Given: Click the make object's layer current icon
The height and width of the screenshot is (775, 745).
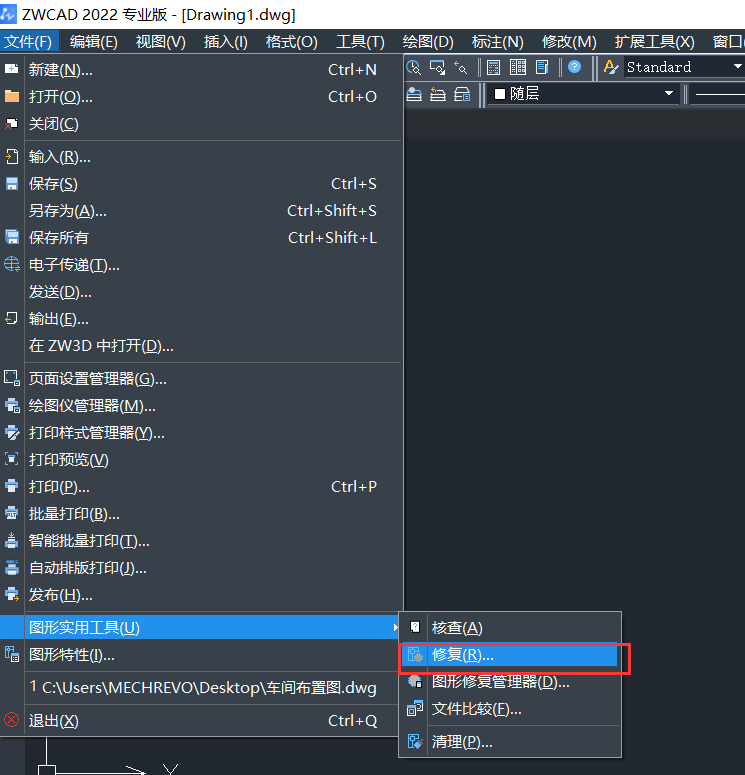Looking at the screenshot, I should click(x=414, y=94).
